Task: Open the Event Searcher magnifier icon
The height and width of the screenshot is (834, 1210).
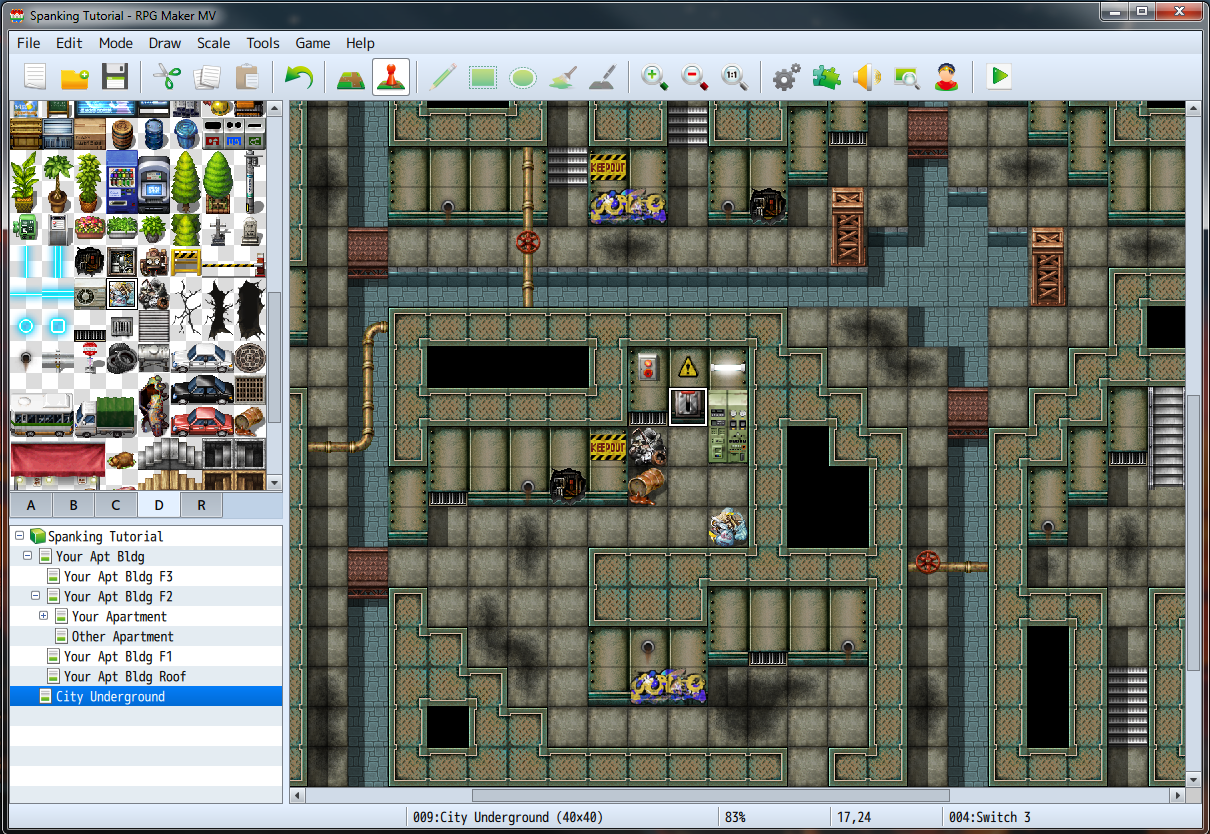Action: [907, 77]
